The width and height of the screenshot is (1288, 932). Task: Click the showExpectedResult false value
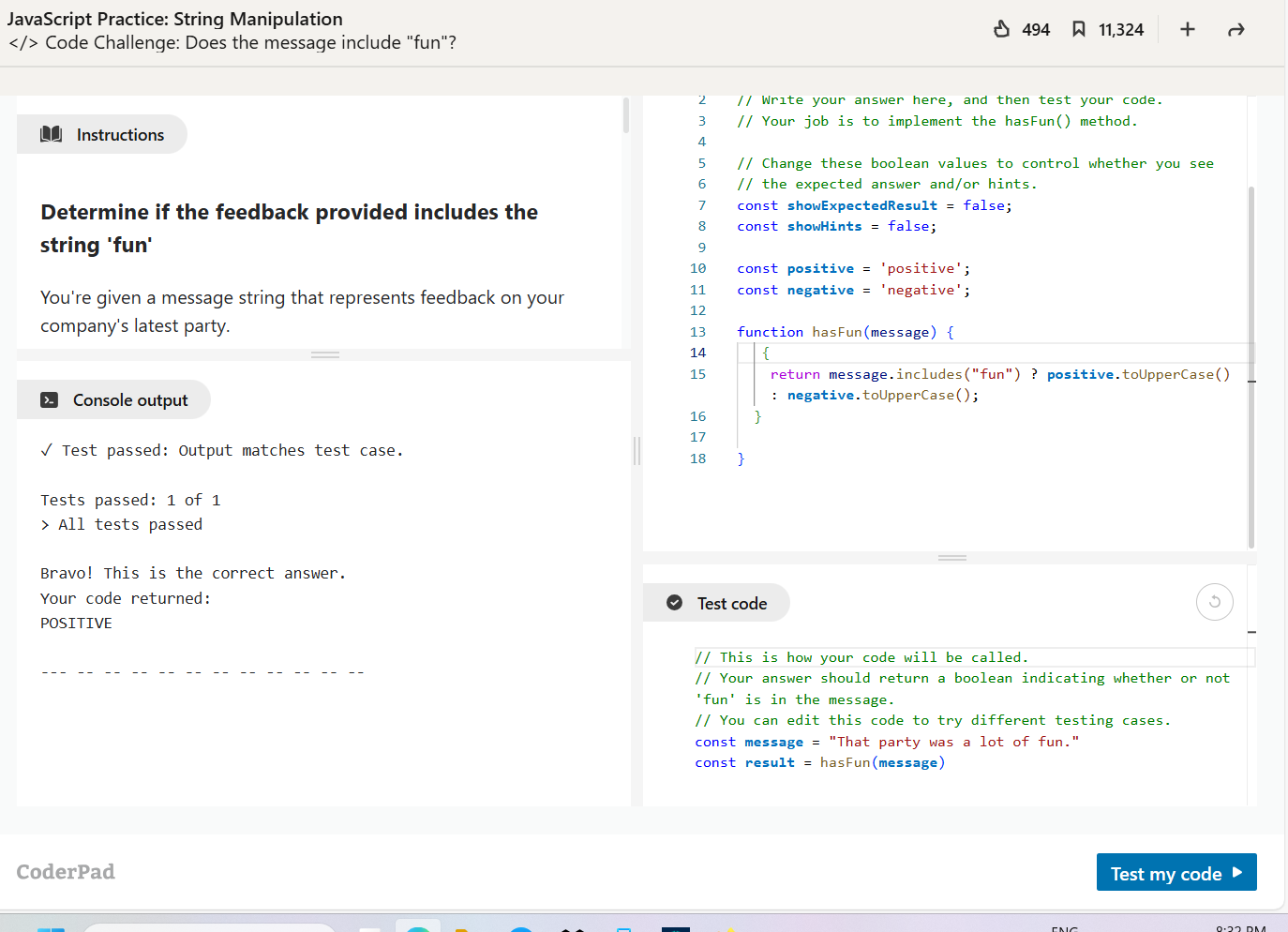coord(982,205)
